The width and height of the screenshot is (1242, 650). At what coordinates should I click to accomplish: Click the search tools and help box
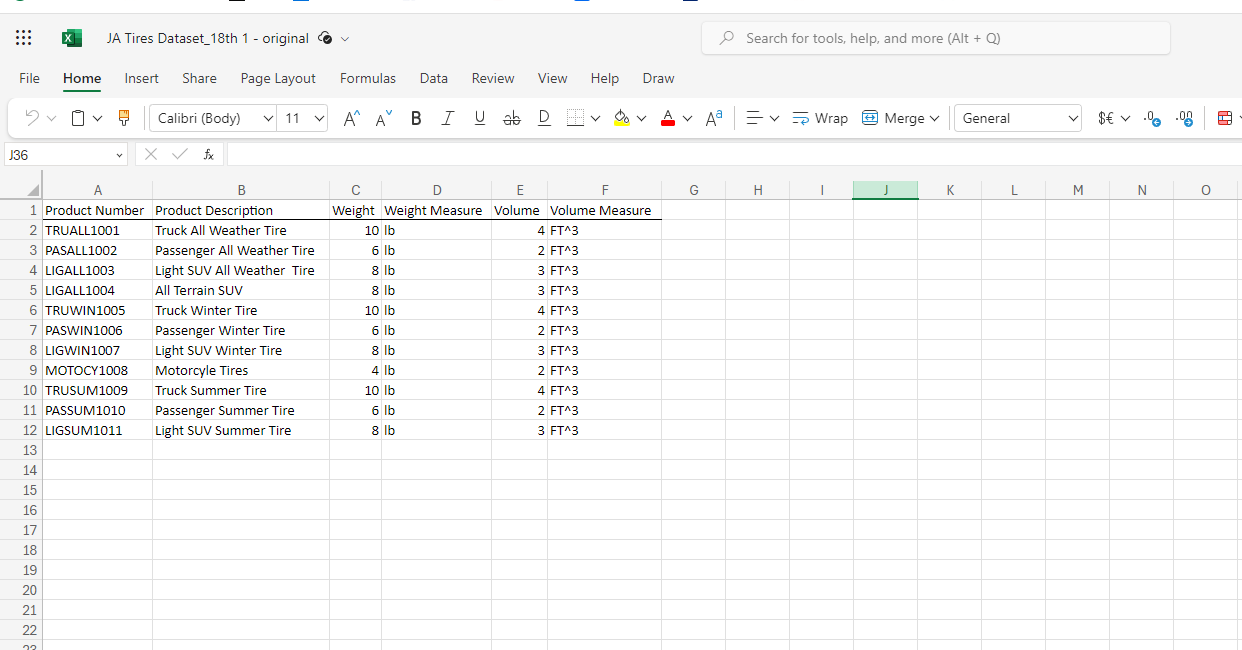coord(936,38)
